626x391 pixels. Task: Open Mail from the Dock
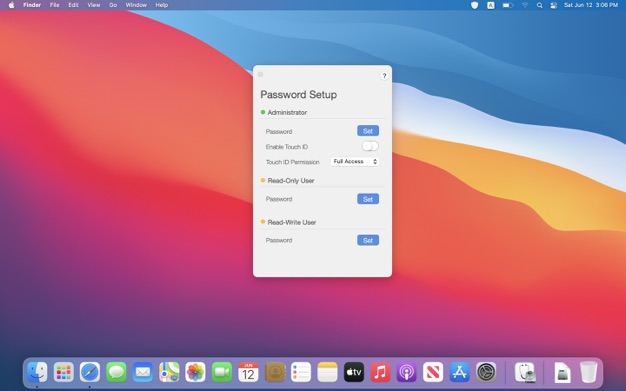pos(143,372)
